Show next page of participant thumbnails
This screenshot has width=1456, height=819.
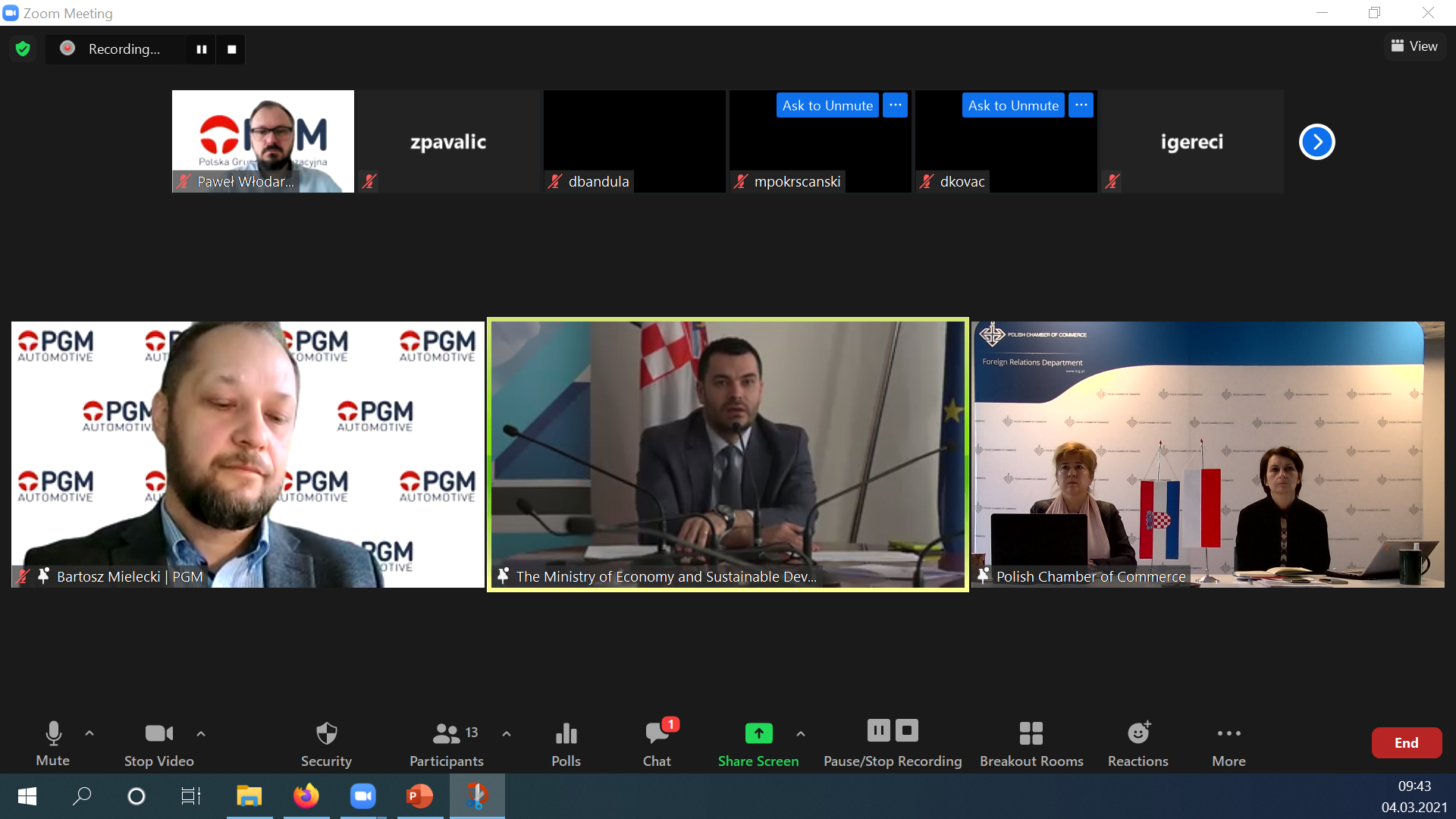(1317, 142)
